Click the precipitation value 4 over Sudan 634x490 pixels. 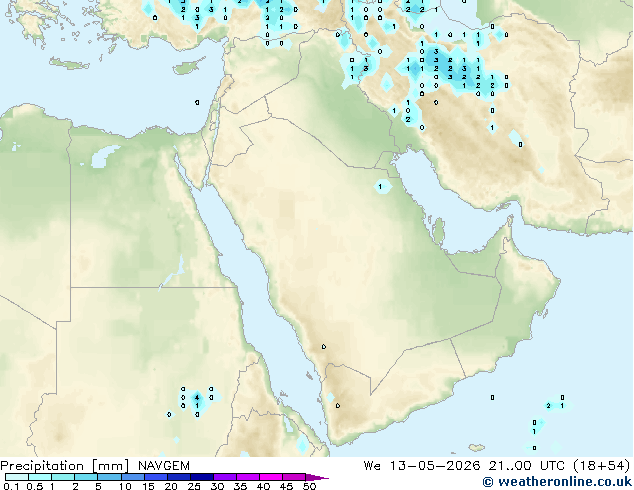pos(197,398)
